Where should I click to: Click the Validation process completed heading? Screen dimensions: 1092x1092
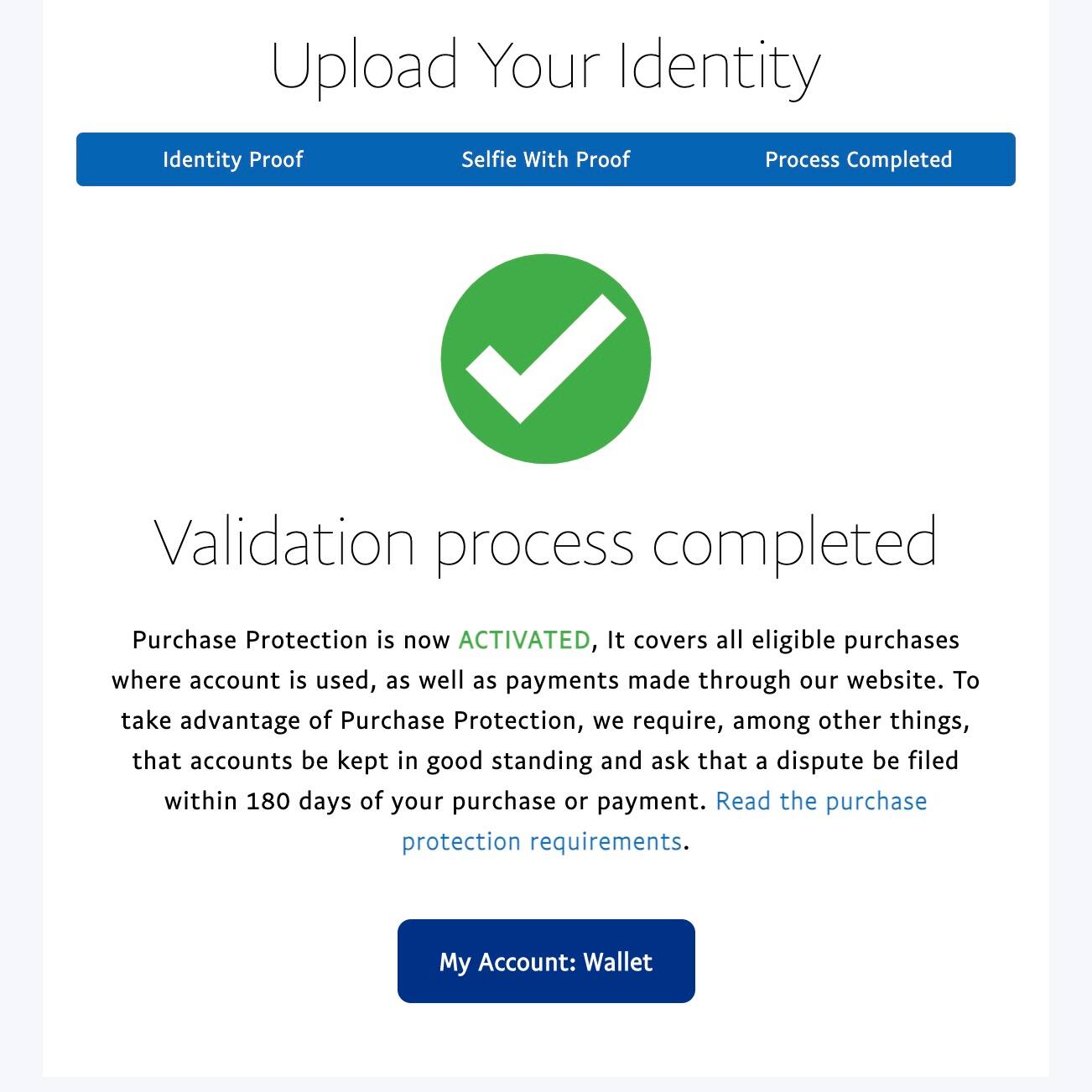[545, 543]
